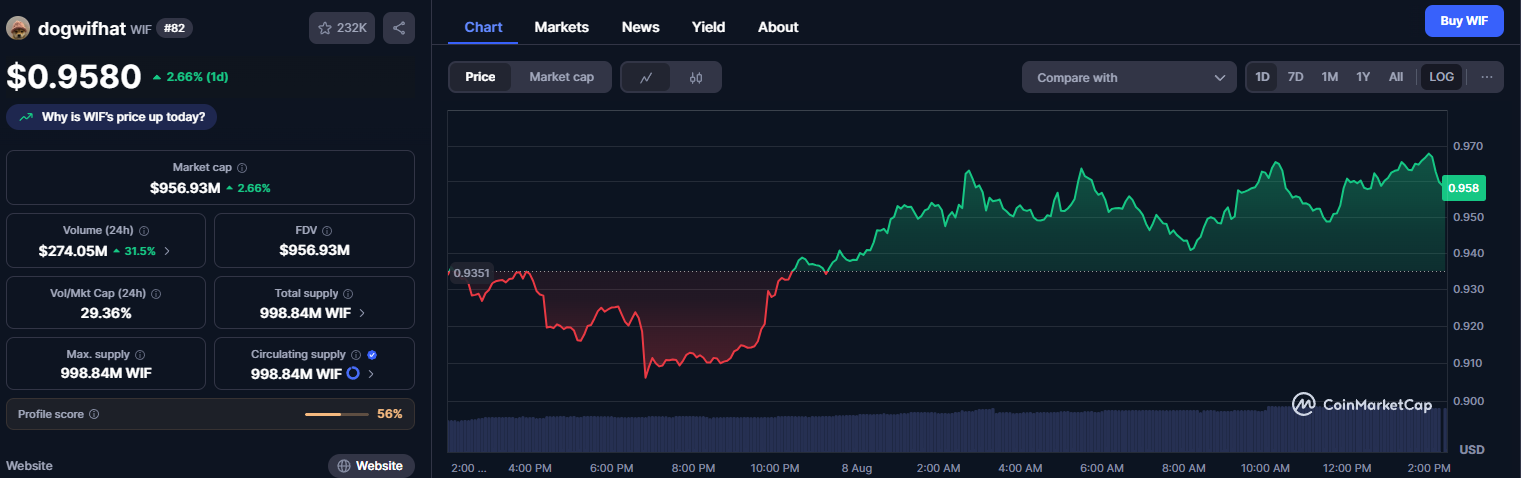
Task: Click the Max. supply info icon
Action: [x=139, y=355]
